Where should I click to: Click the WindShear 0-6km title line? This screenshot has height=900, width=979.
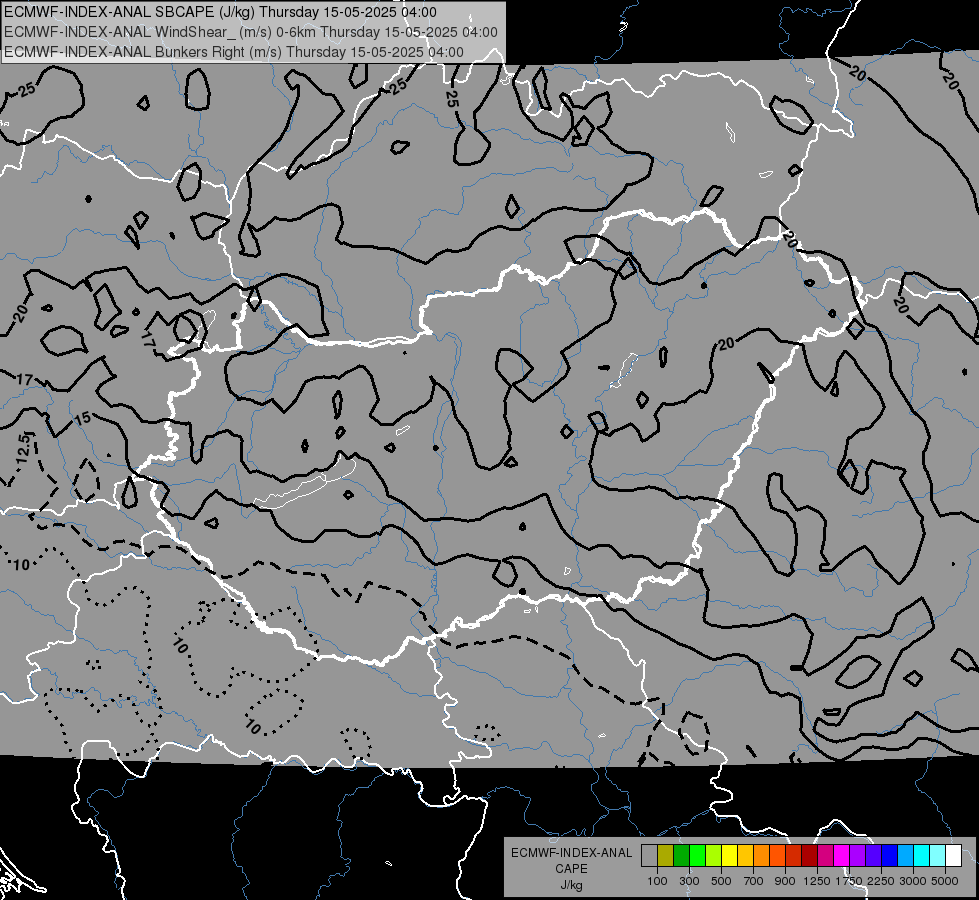pos(251,32)
